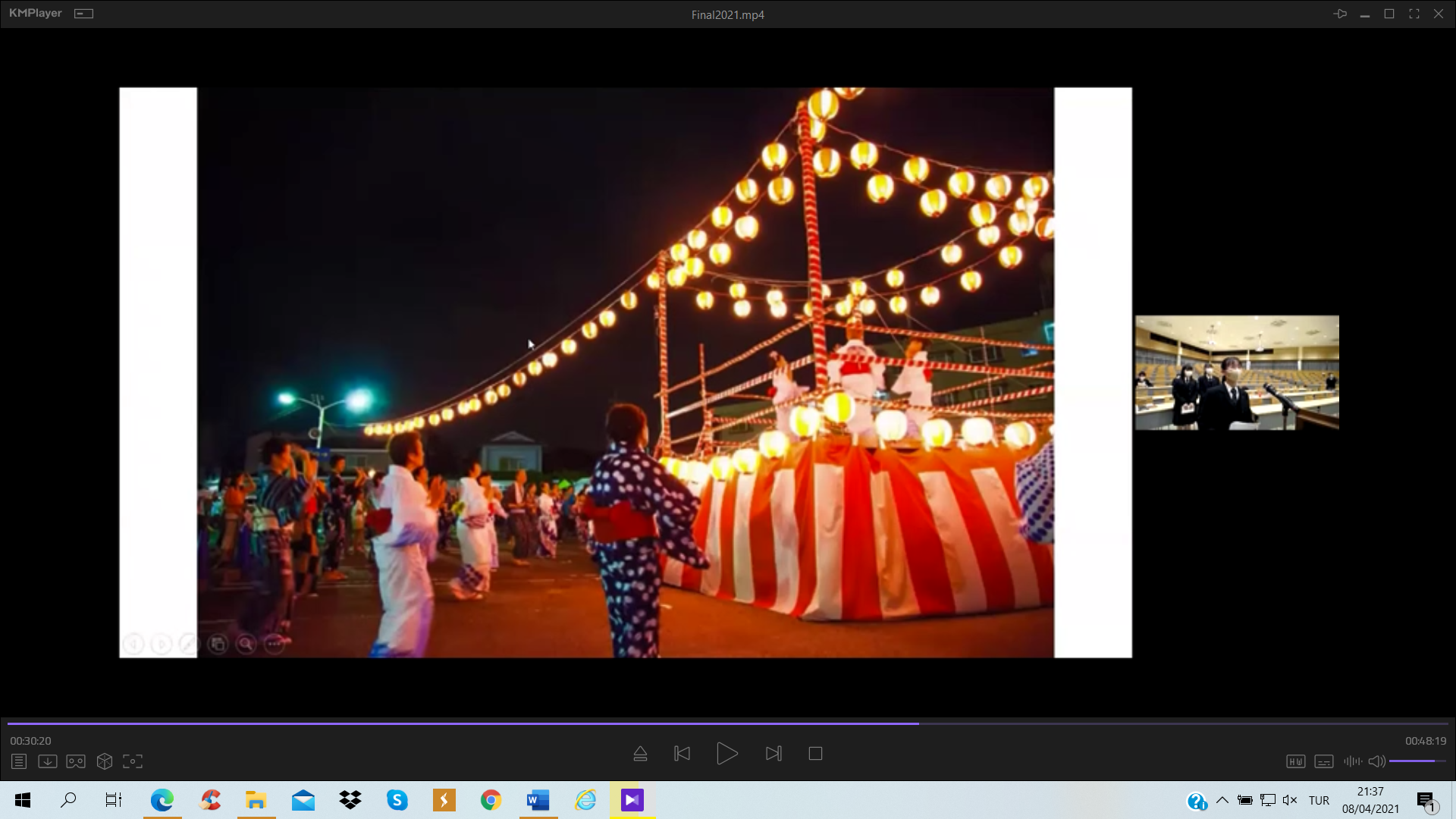The width and height of the screenshot is (1456, 819).
Task: Open the playlist panel icon
Action: pyautogui.click(x=19, y=761)
